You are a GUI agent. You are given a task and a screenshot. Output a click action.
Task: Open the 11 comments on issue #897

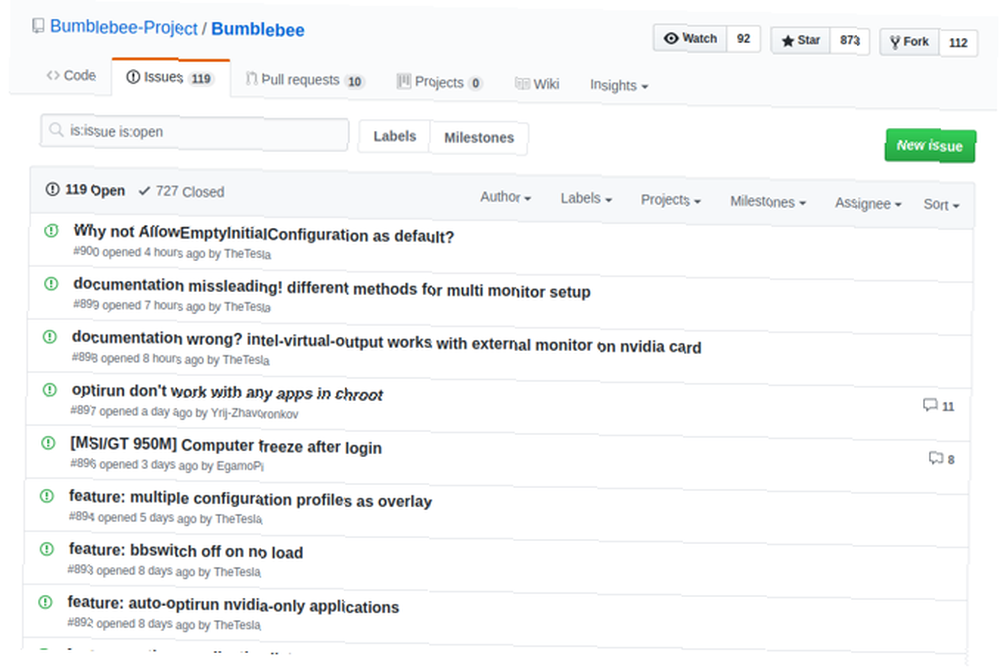(939, 406)
